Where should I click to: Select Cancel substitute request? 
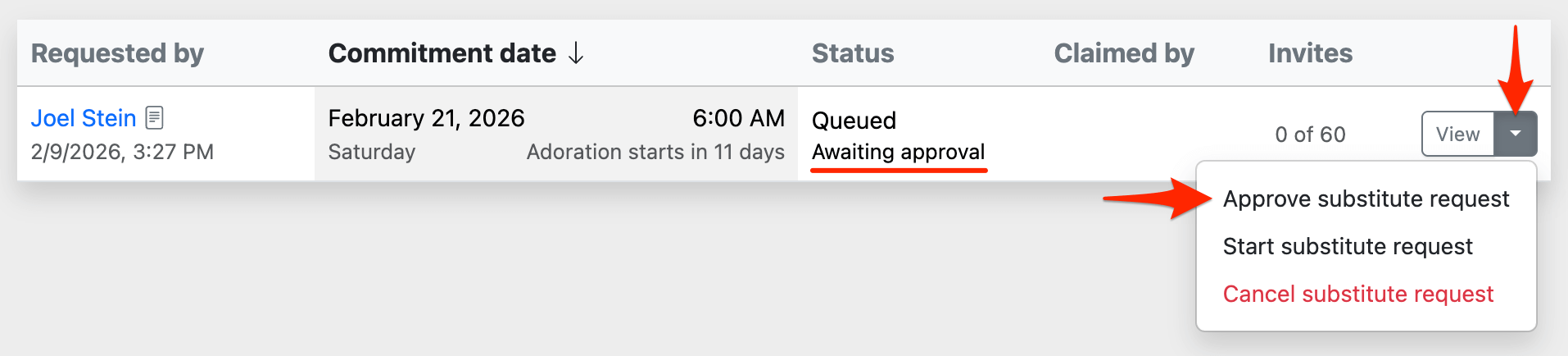pyautogui.click(x=1357, y=294)
